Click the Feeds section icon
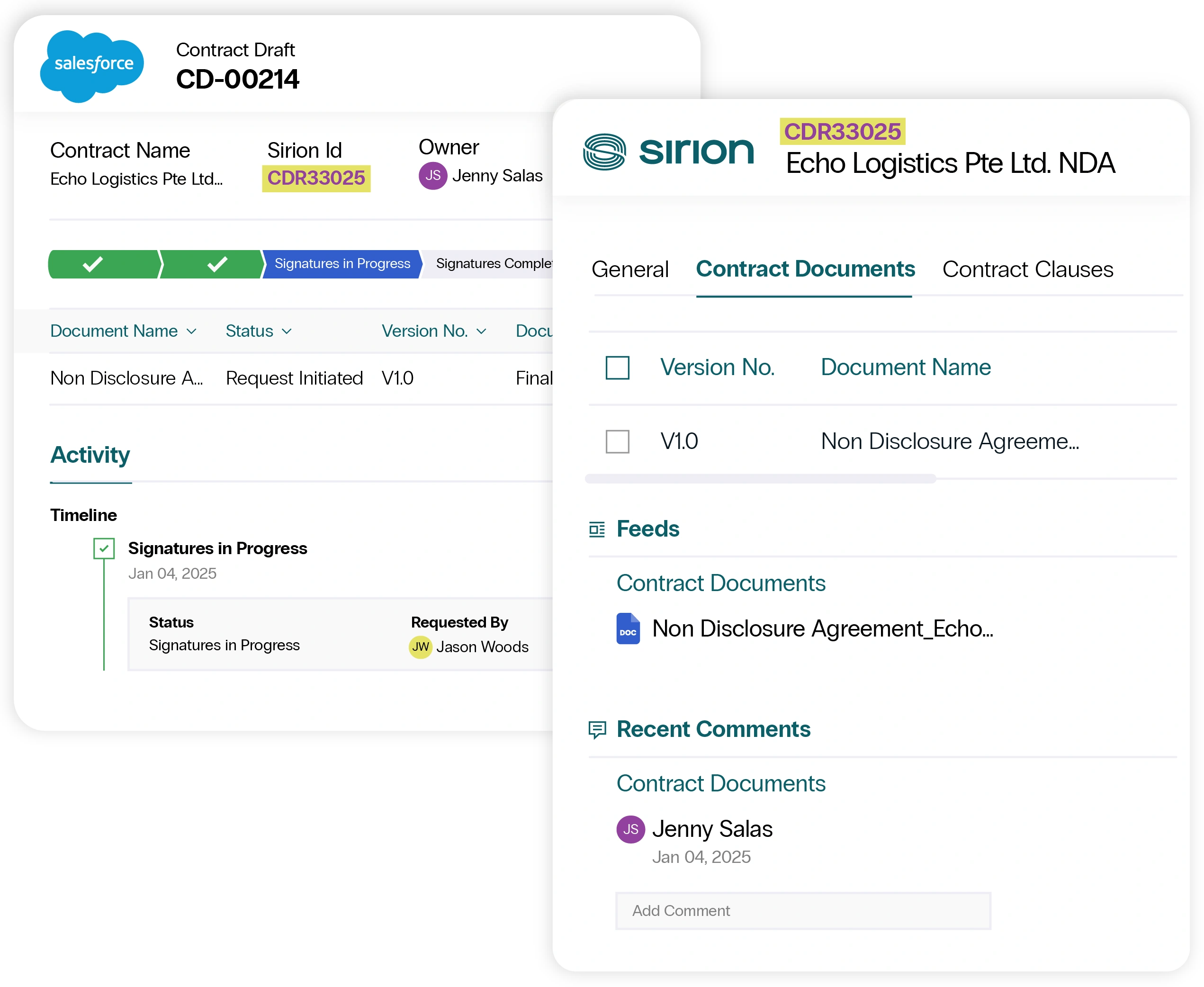This screenshot has width=1204, height=987. [597, 529]
